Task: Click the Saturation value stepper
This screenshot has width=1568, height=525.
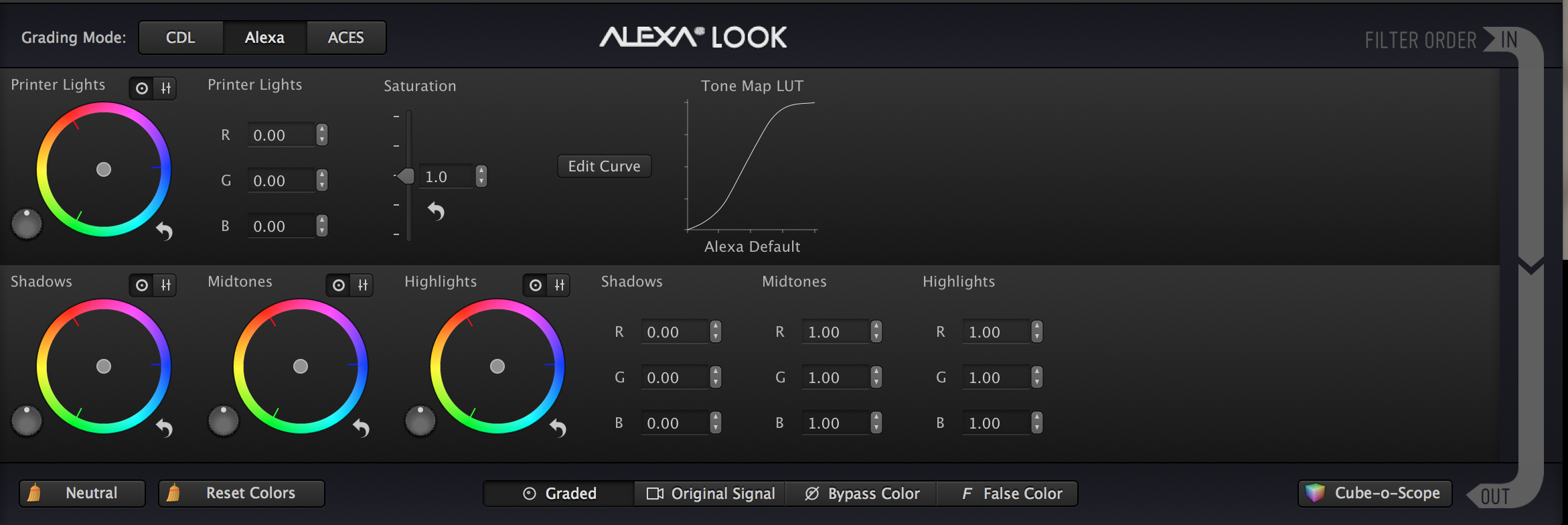Action: tap(481, 176)
